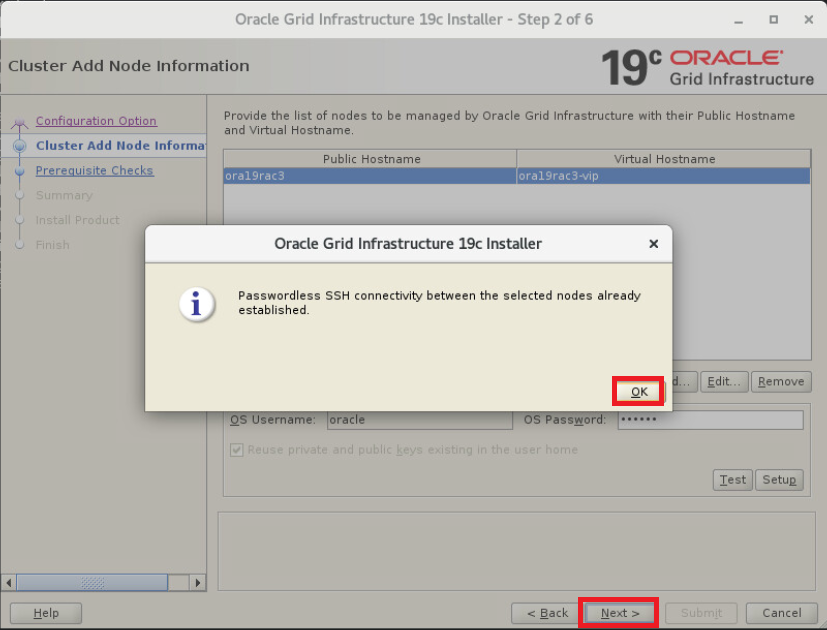Click the Test SSH connectivity button
This screenshot has height=630, width=827.
click(733, 480)
